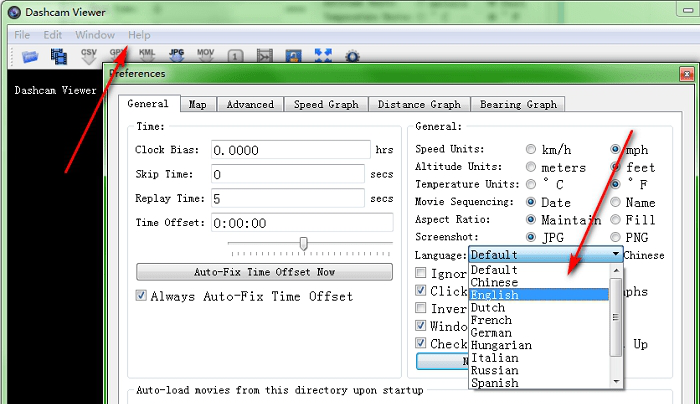This screenshot has height=420, width=700.
Task: Choose PNG as the screenshot format
Action: click(x=615, y=237)
